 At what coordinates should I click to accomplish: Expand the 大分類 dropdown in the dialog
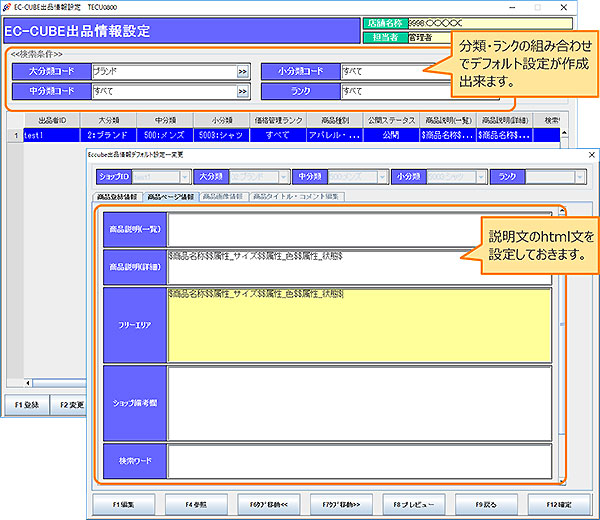pyautogui.click(x=281, y=176)
